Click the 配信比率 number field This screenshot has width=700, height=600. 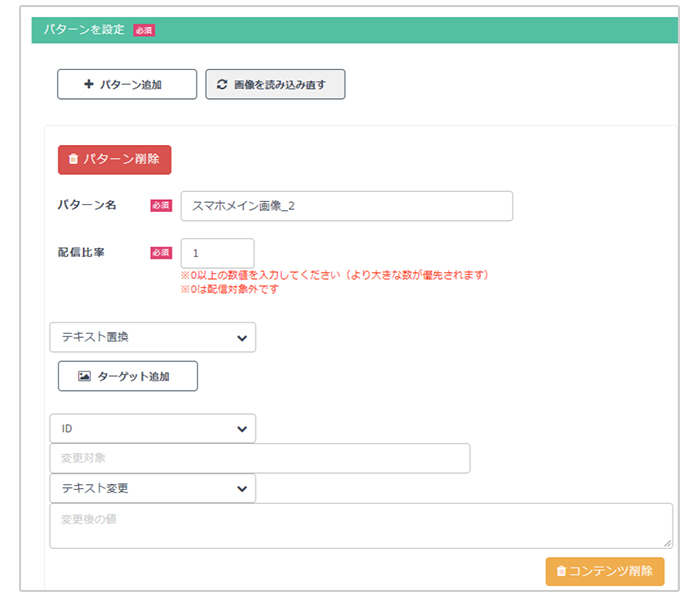[x=217, y=253]
